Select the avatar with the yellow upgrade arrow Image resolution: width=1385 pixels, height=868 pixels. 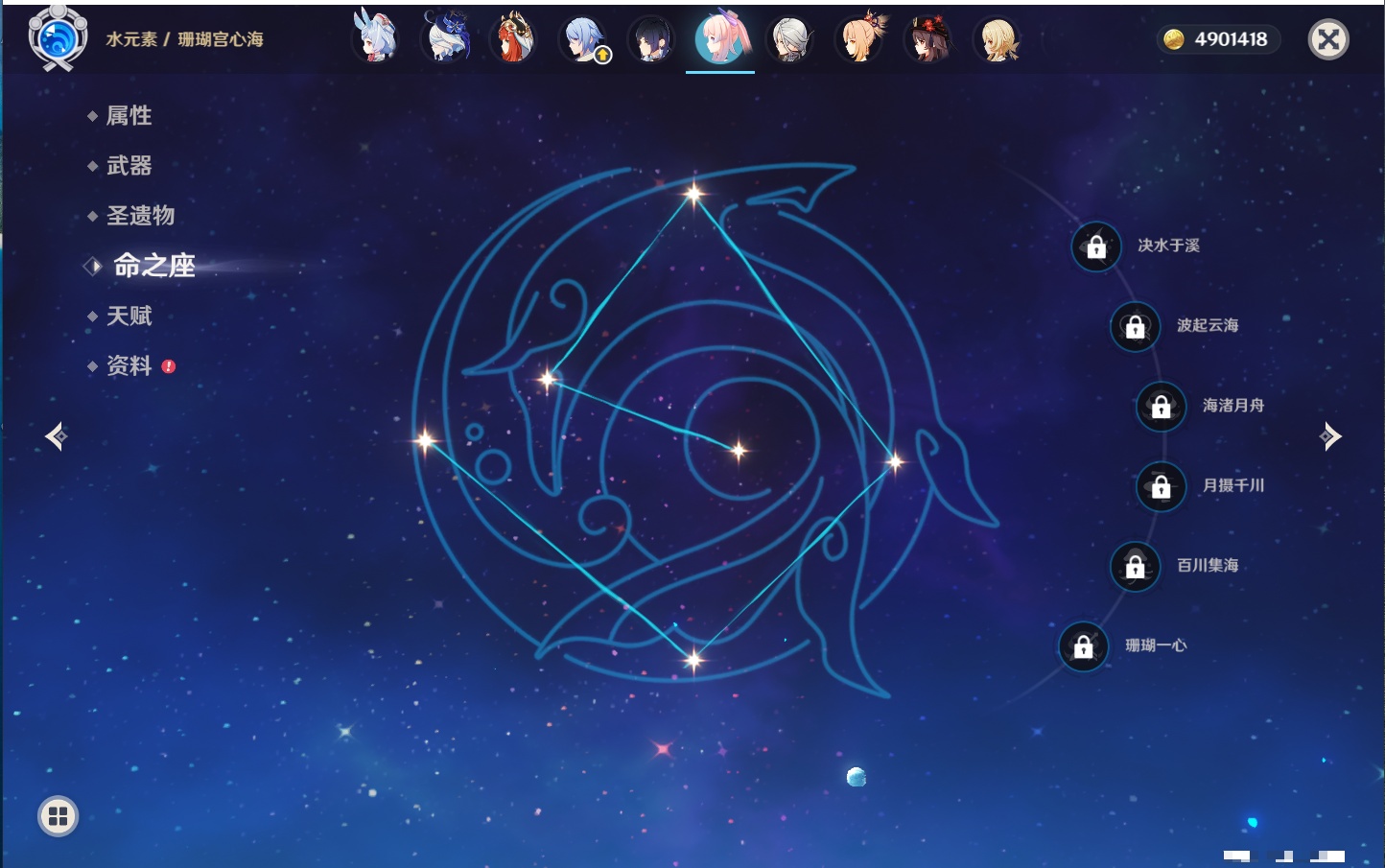click(583, 39)
